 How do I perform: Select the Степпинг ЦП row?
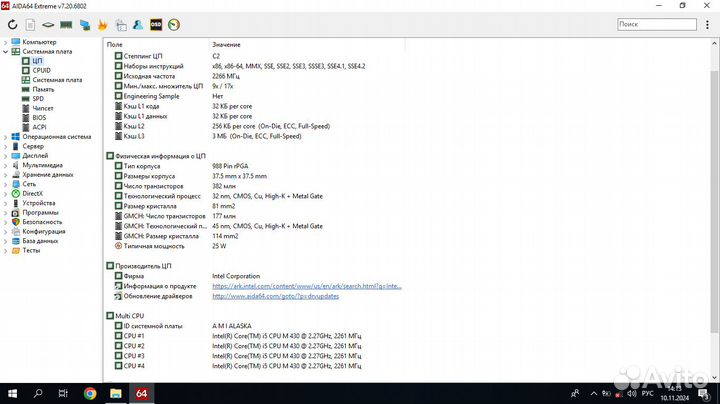[142, 56]
